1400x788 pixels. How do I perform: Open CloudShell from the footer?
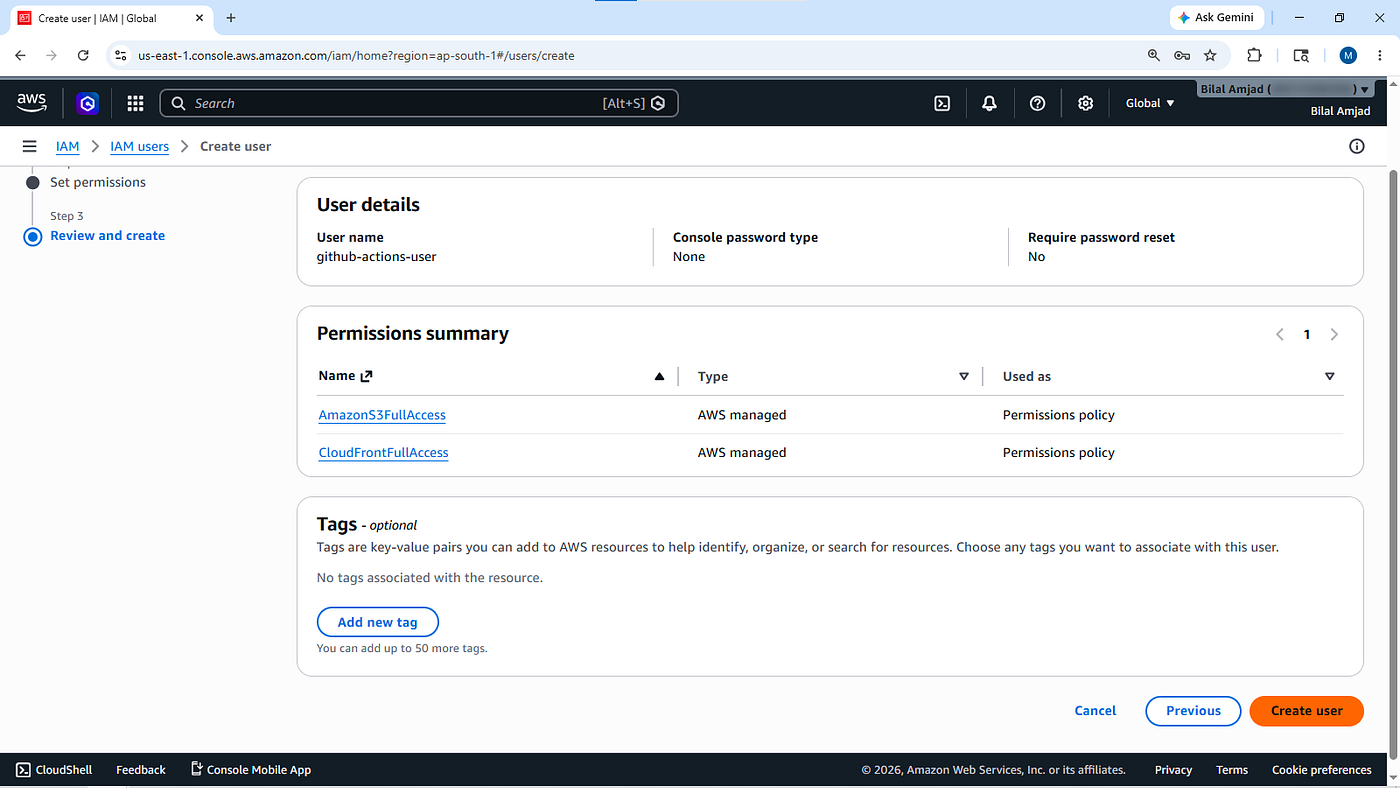pos(54,770)
